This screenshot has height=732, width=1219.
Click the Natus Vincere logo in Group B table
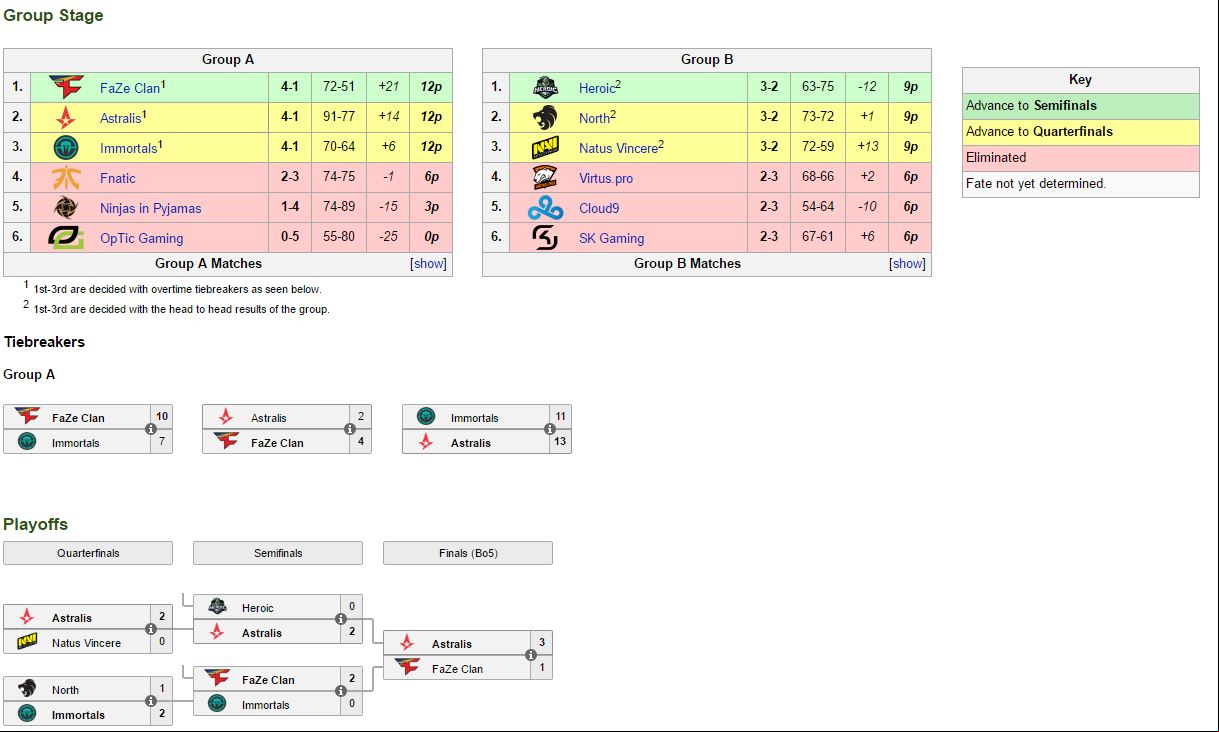click(x=545, y=148)
